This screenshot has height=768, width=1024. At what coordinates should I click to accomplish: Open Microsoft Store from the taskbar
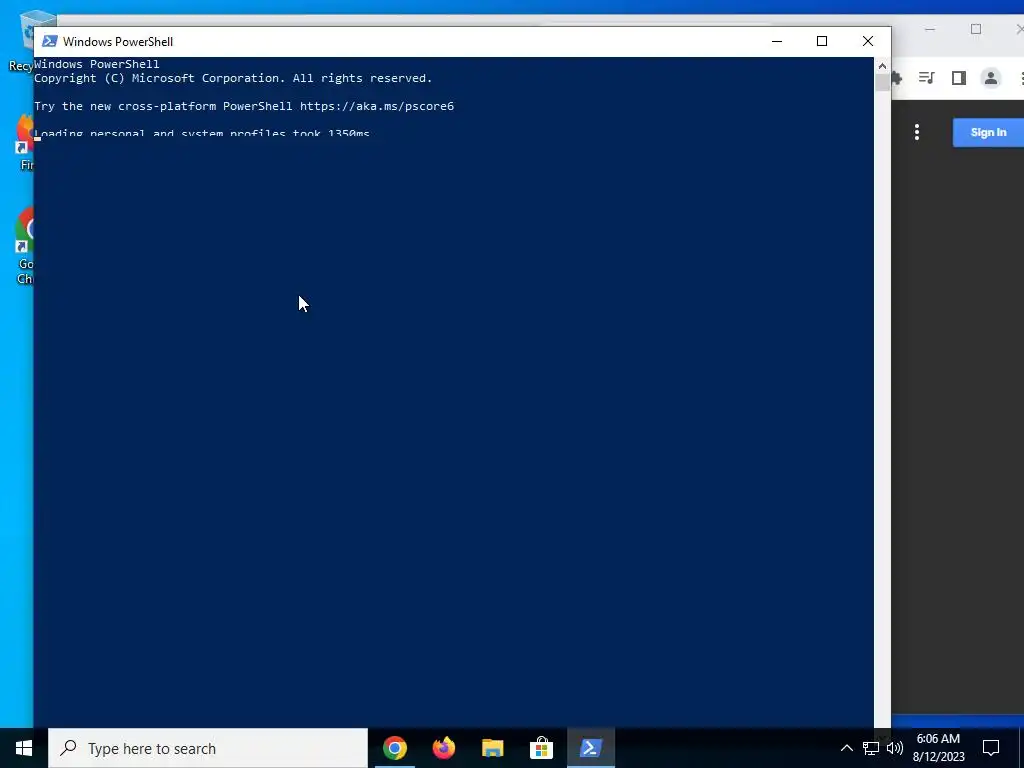[x=541, y=748]
